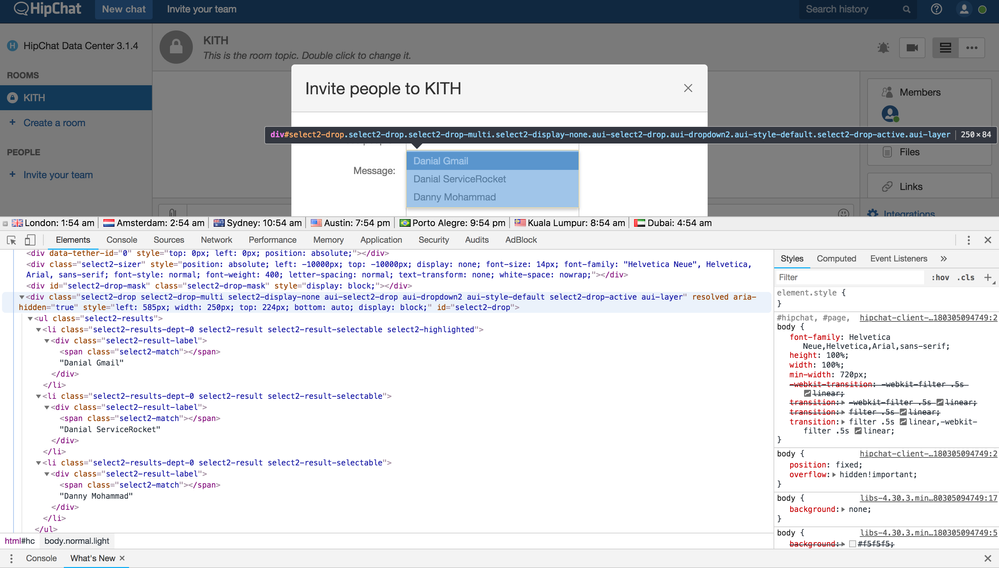999x568 pixels.
Task: Click plus icon beside Create a room
Action: [12, 122]
